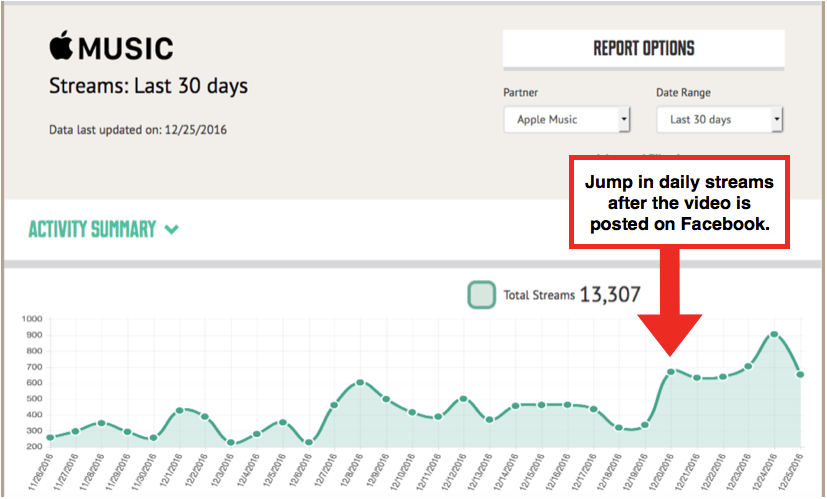
Task: Collapse the Activity Summary section chevron
Action: (171, 229)
